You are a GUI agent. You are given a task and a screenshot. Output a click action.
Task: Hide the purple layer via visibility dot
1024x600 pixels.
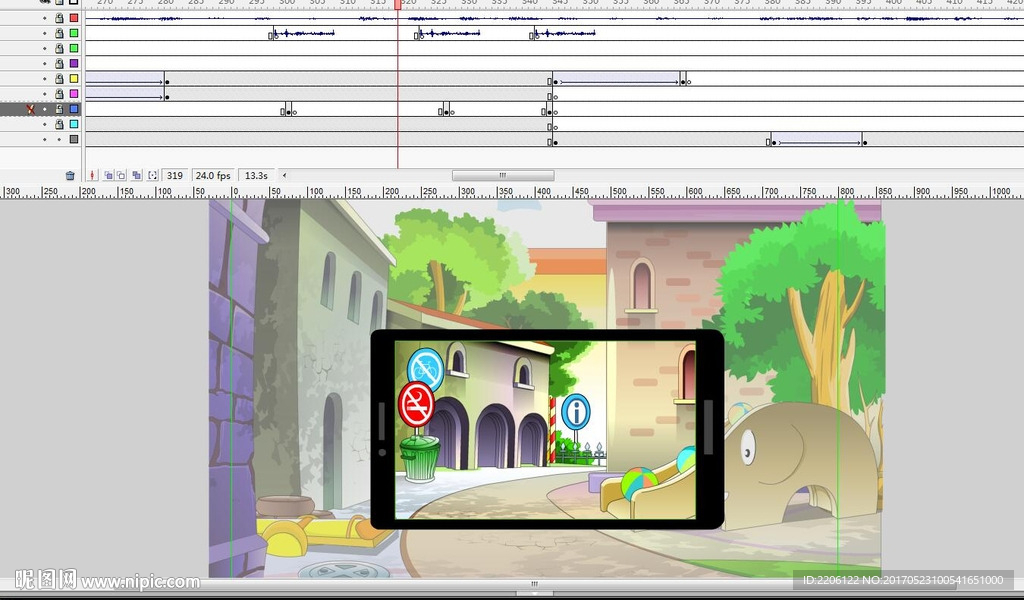[44, 63]
